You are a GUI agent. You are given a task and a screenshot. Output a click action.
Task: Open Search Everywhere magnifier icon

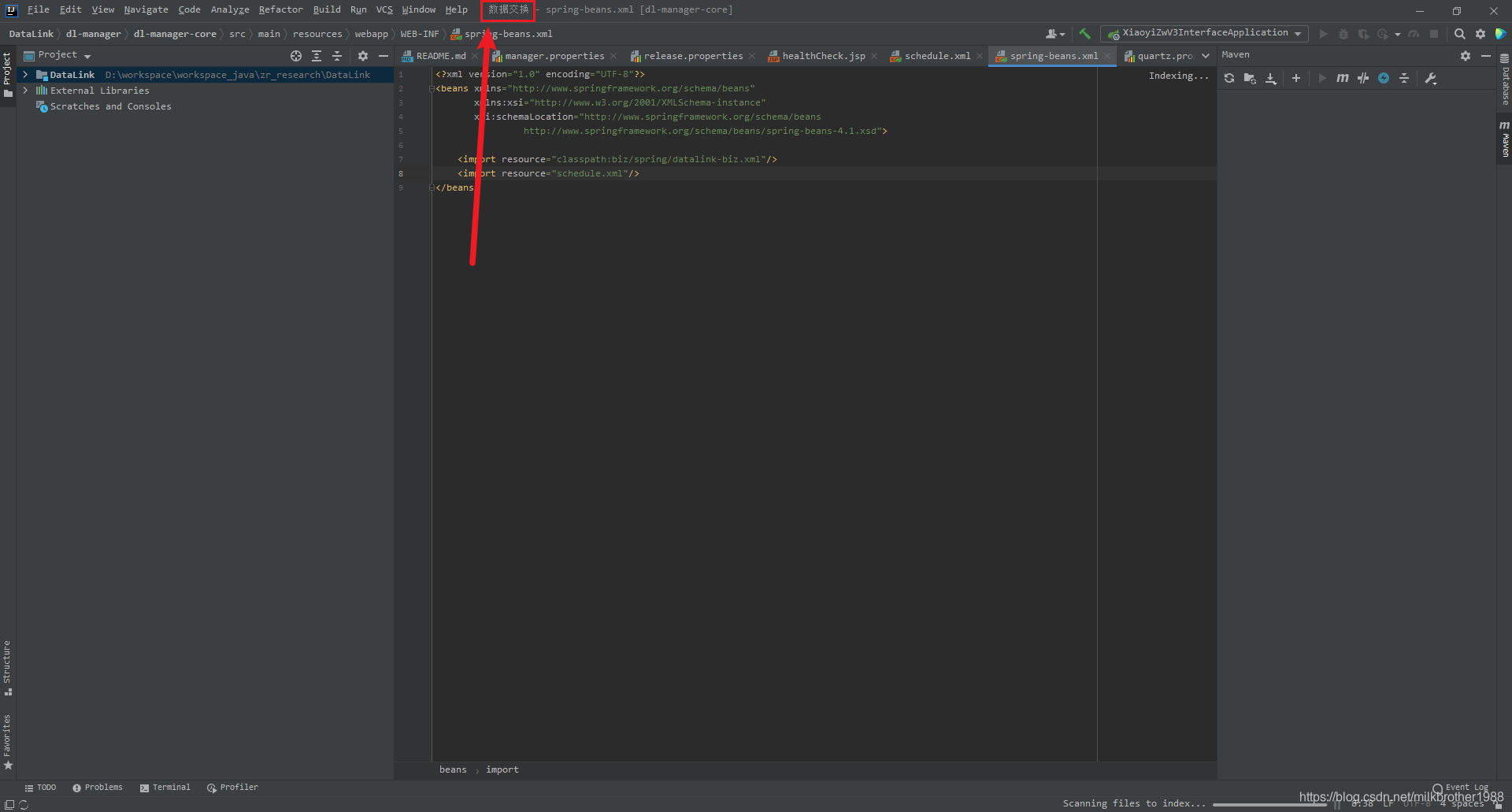pos(1459,34)
